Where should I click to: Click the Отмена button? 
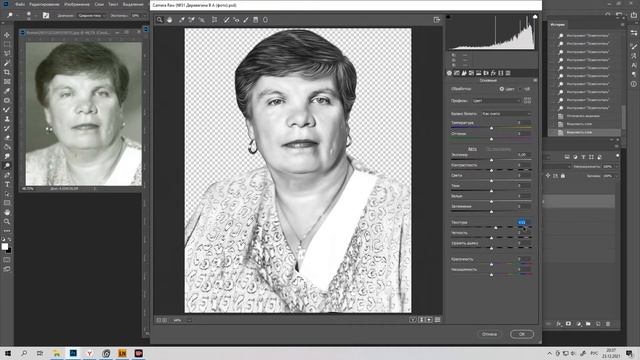tap(489, 334)
